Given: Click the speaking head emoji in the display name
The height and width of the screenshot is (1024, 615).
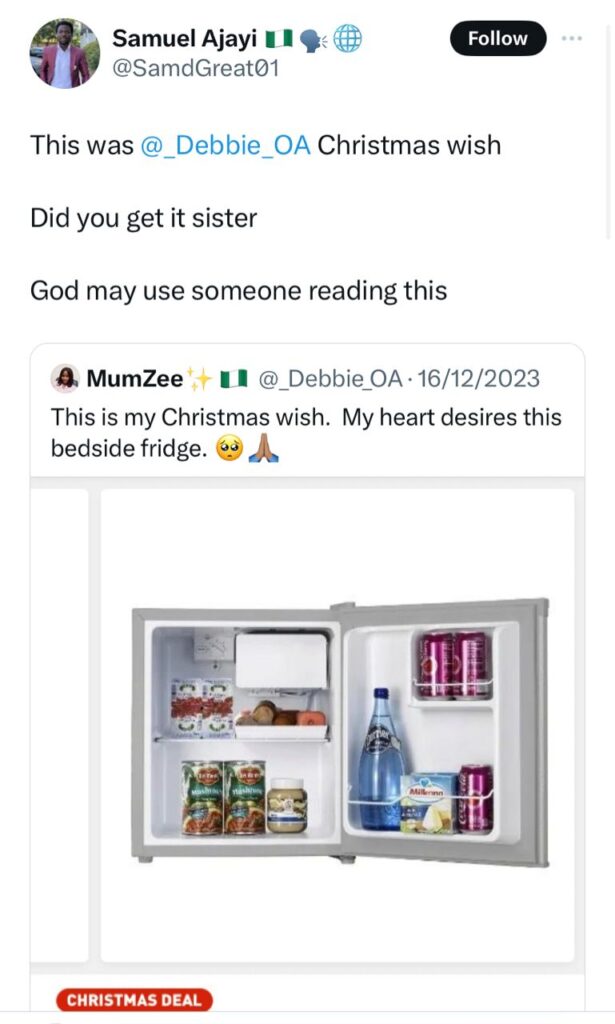Looking at the screenshot, I should pos(310,40).
